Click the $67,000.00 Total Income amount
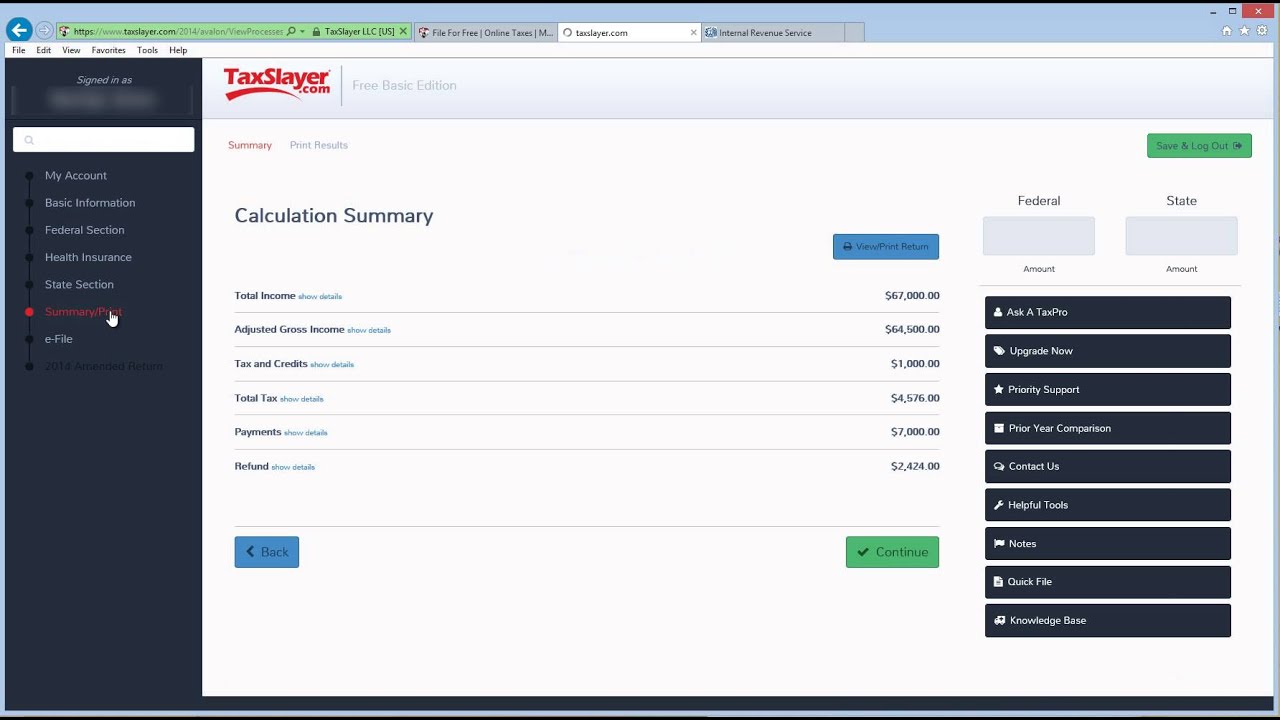Image resolution: width=1280 pixels, height=720 pixels. coord(912,296)
